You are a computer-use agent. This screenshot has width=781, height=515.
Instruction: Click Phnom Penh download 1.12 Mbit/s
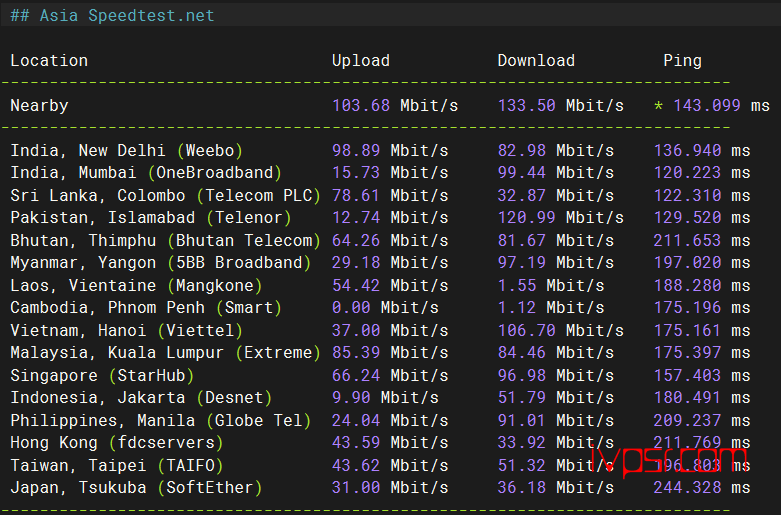[x=550, y=308]
